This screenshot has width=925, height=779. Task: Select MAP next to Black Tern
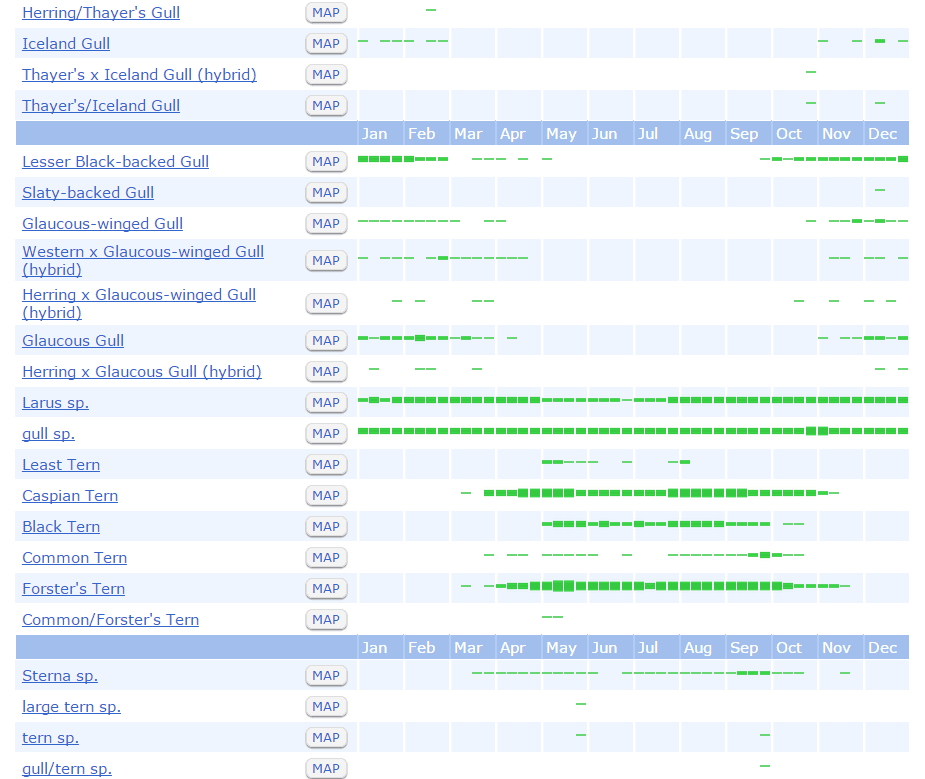point(326,527)
